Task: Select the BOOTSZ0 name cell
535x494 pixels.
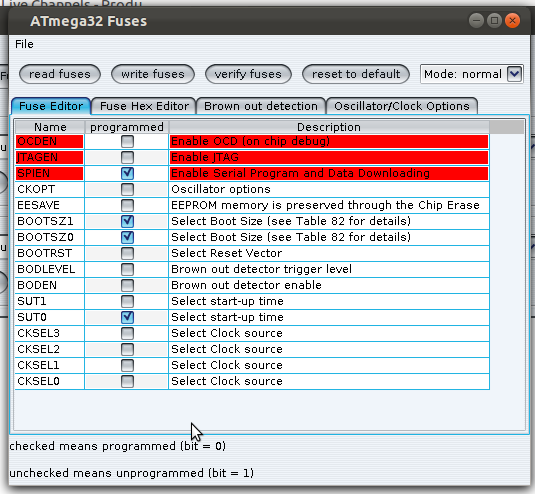Action: coord(49,237)
